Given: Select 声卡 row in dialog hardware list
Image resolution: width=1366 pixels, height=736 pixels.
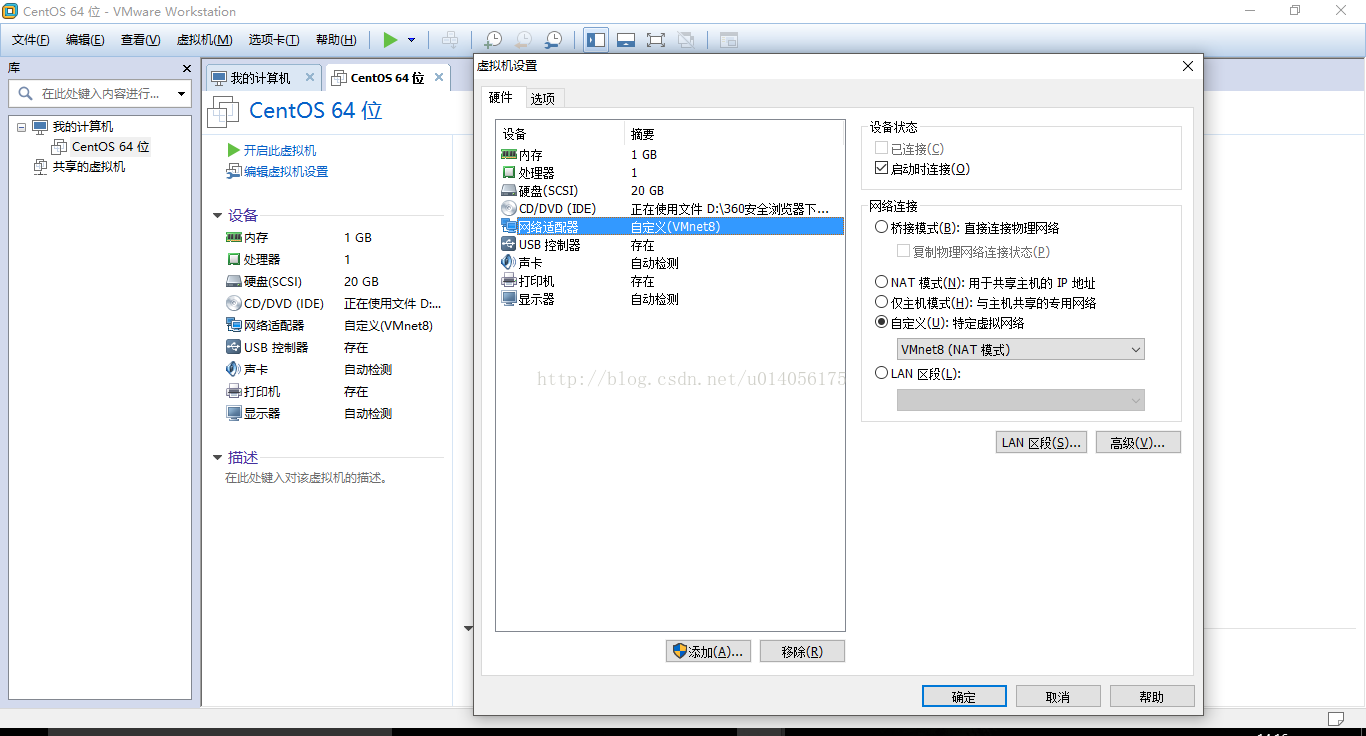Looking at the screenshot, I should coord(670,263).
